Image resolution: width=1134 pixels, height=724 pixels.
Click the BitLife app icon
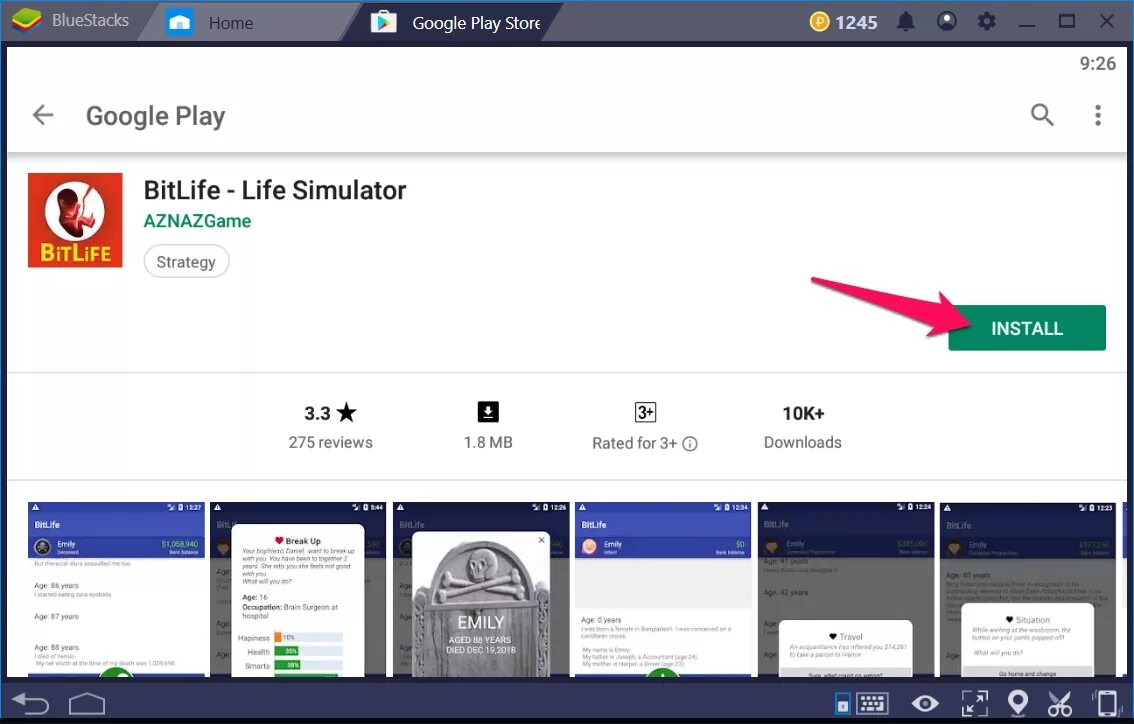pos(75,220)
